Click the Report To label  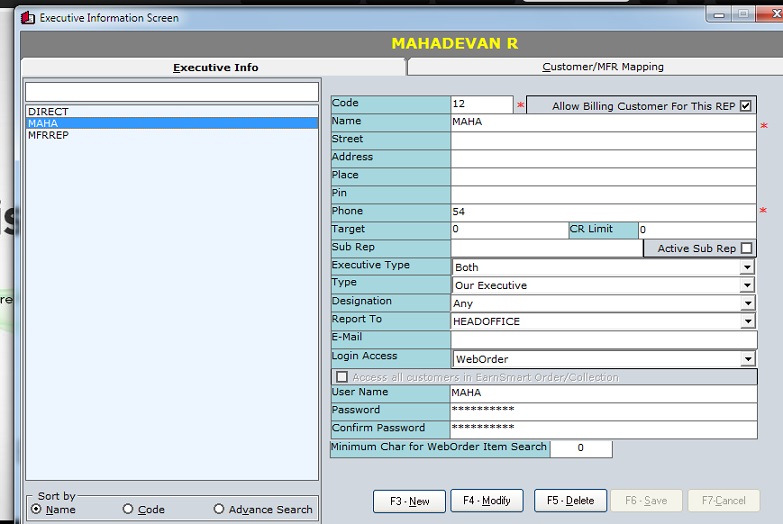357,319
